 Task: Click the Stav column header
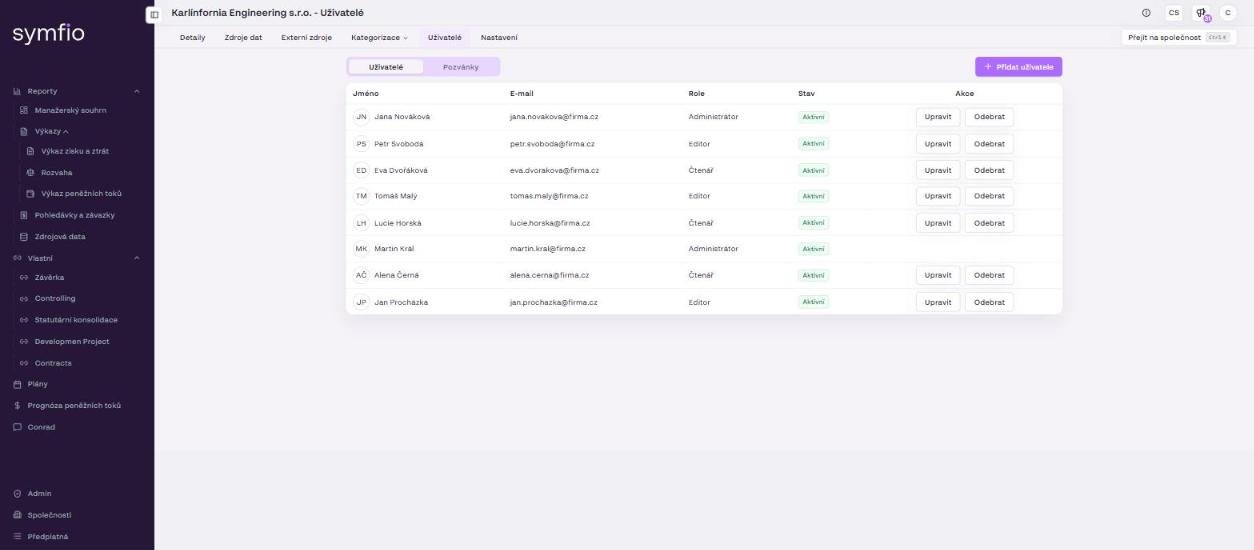click(806, 93)
